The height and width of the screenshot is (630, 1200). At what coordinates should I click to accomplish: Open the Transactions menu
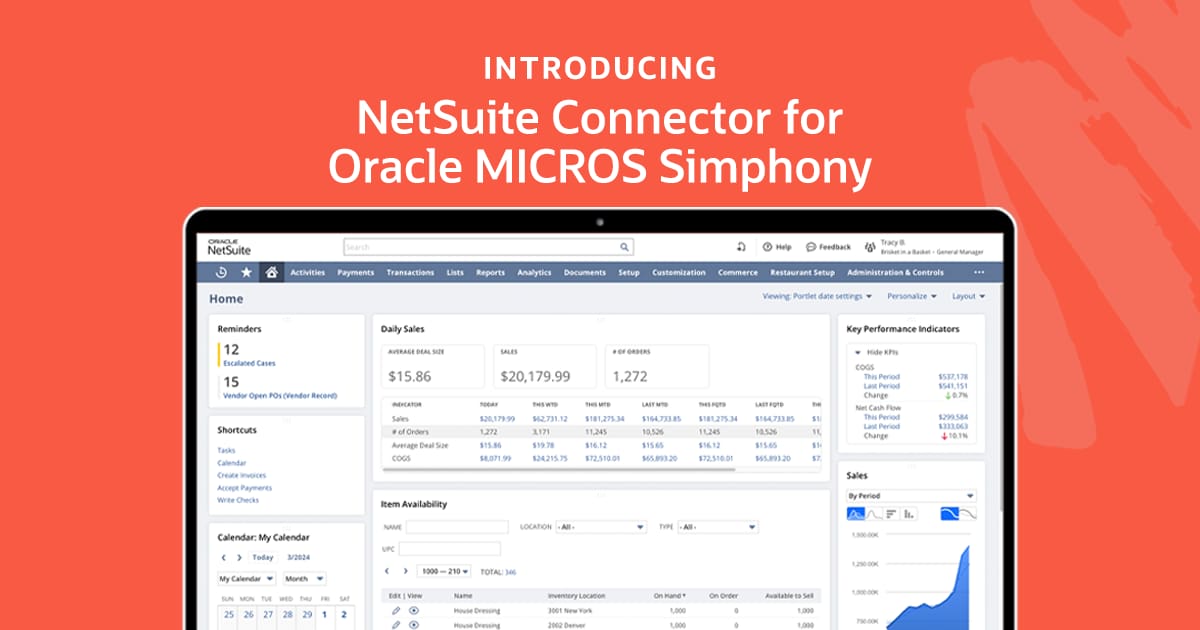click(410, 272)
